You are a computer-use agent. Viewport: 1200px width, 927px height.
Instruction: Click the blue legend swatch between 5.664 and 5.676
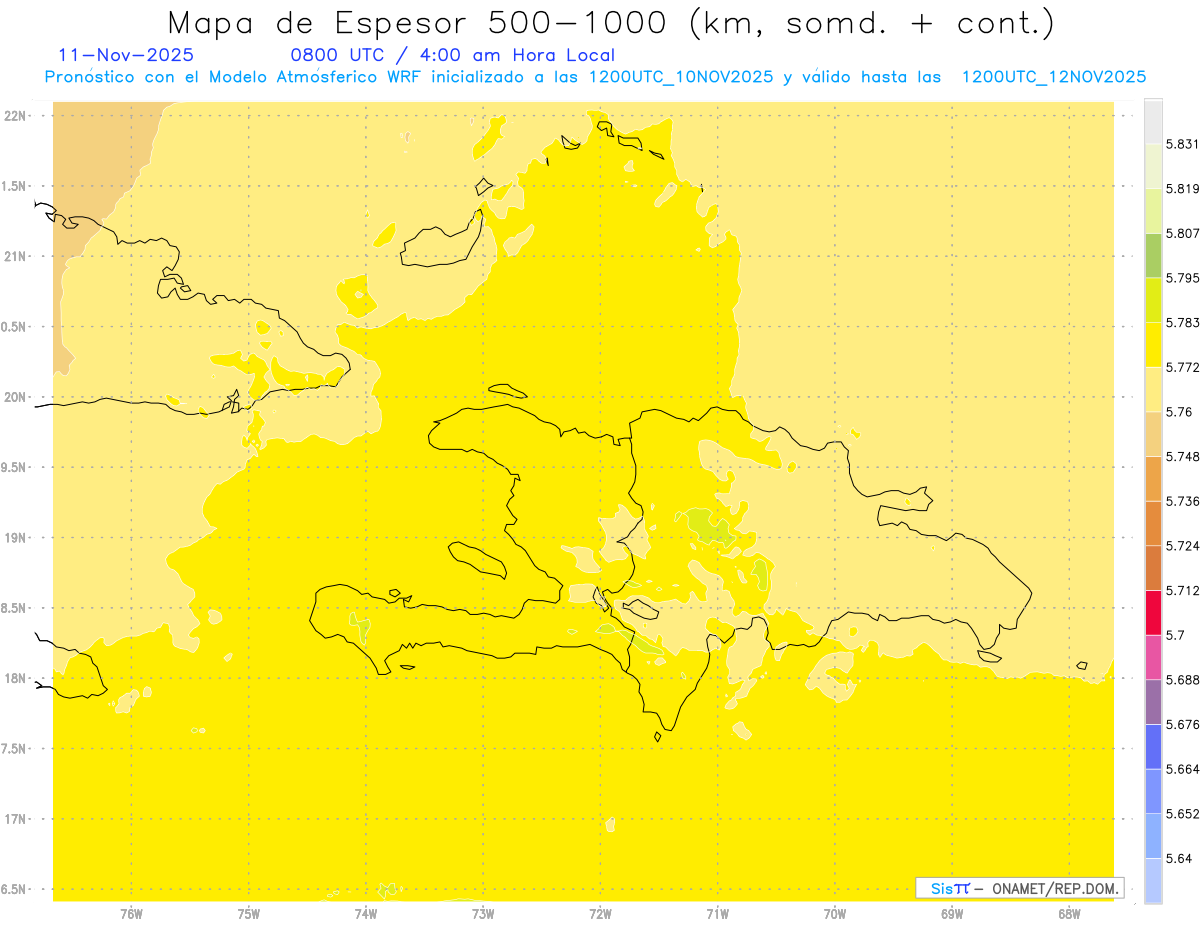(x=1153, y=746)
